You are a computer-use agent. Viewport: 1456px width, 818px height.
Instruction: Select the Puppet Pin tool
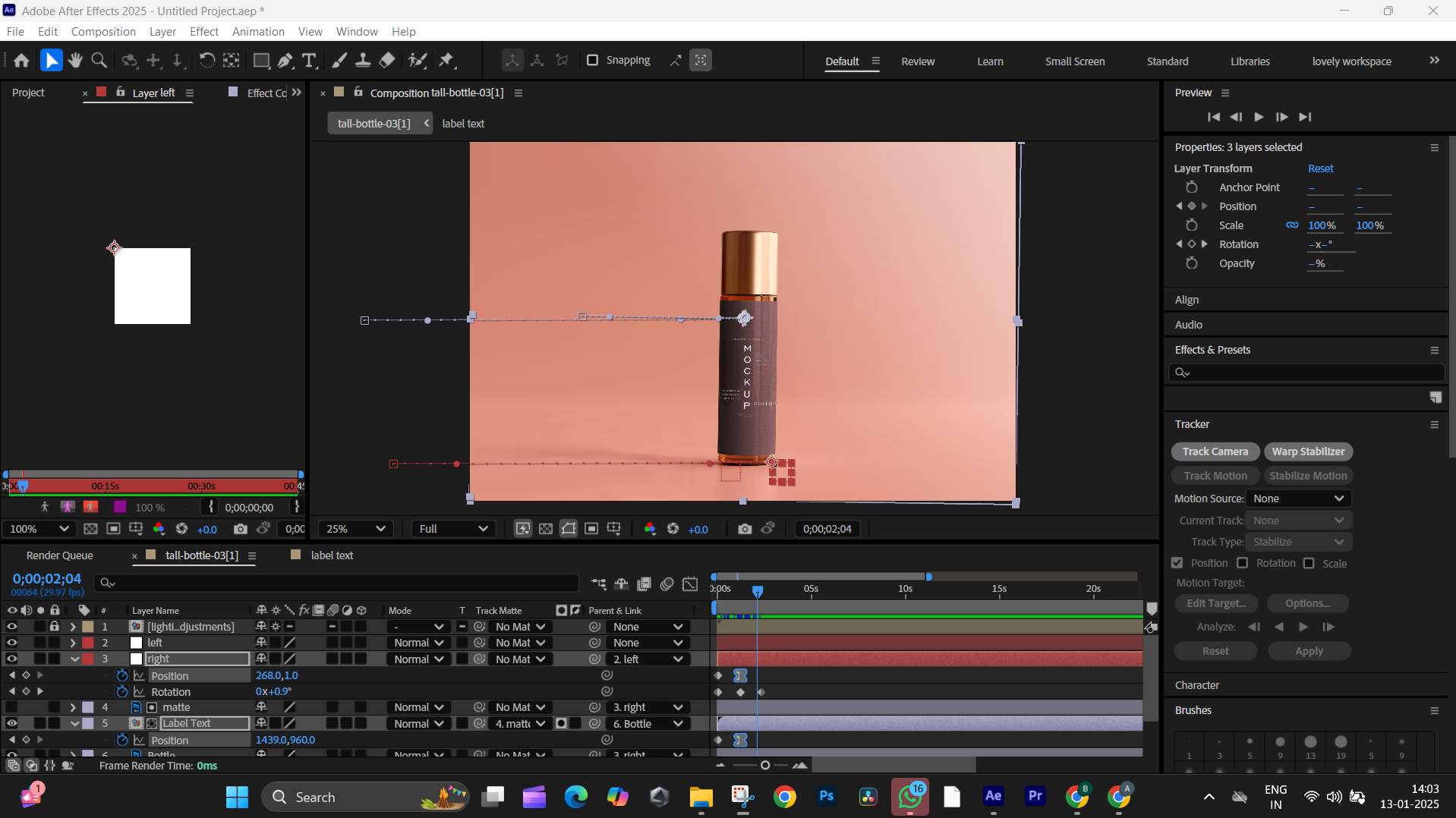pos(446,61)
